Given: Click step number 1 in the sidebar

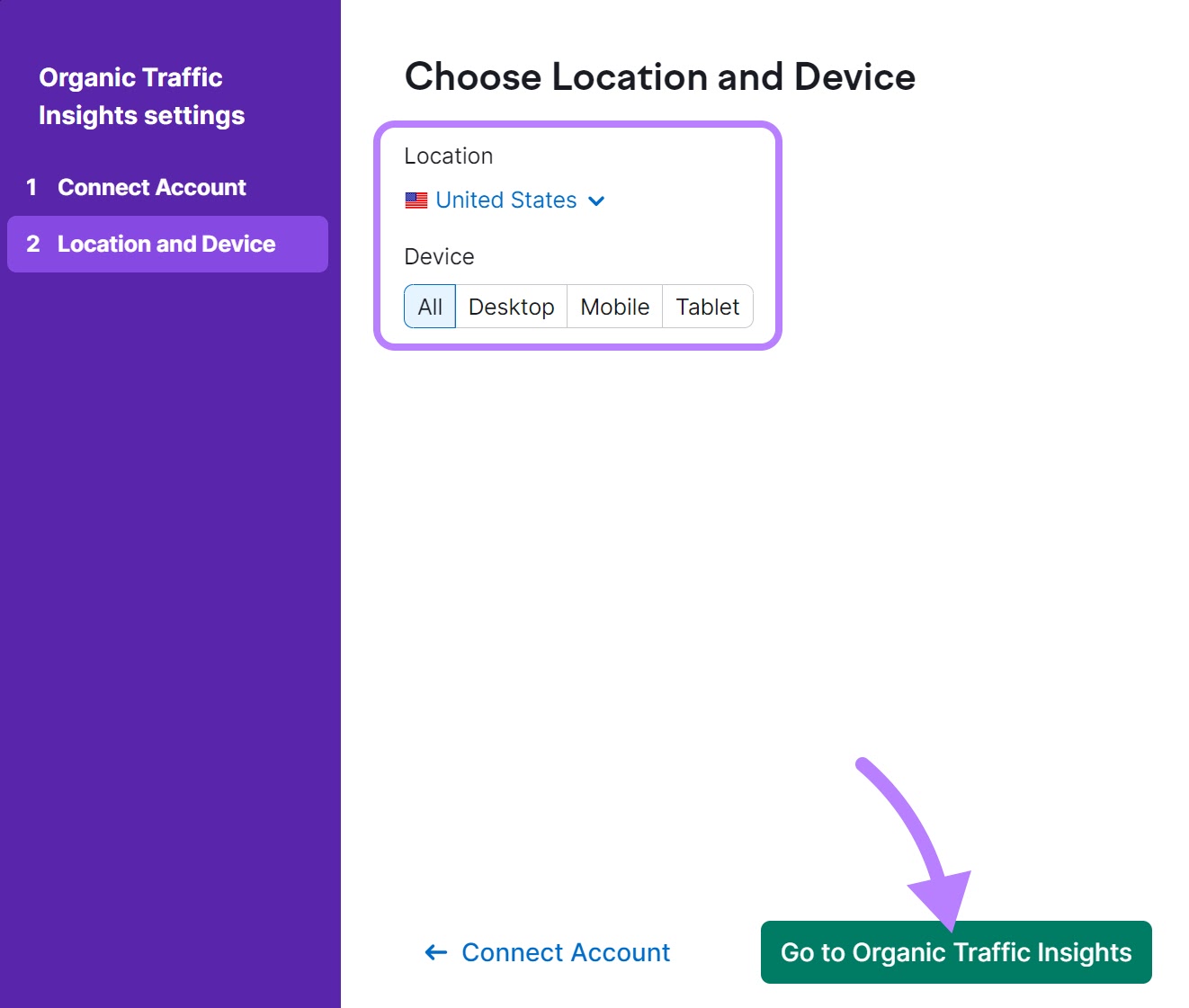Looking at the screenshot, I should pyautogui.click(x=32, y=187).
